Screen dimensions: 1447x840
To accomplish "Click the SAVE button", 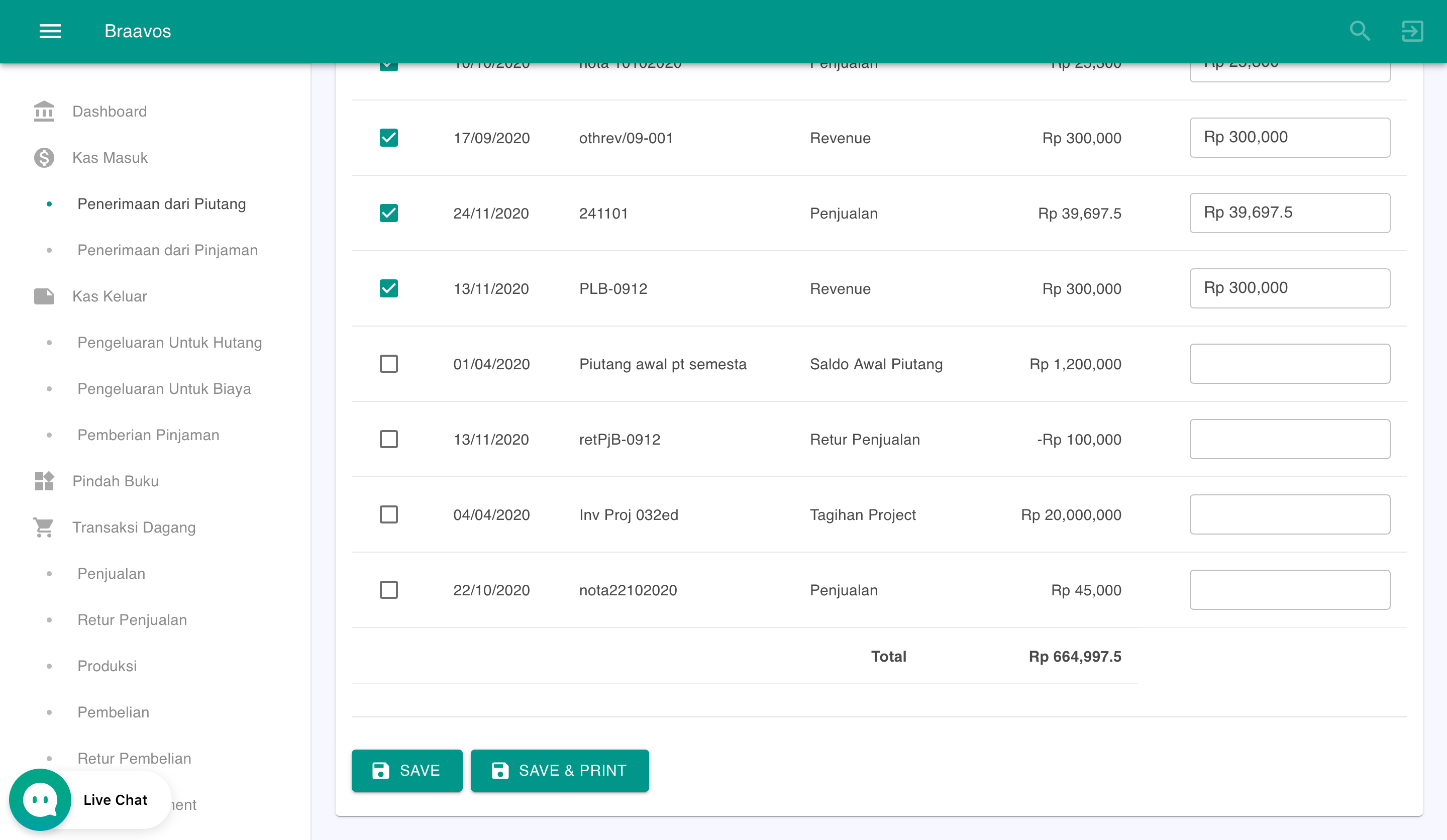I will 406,770.
